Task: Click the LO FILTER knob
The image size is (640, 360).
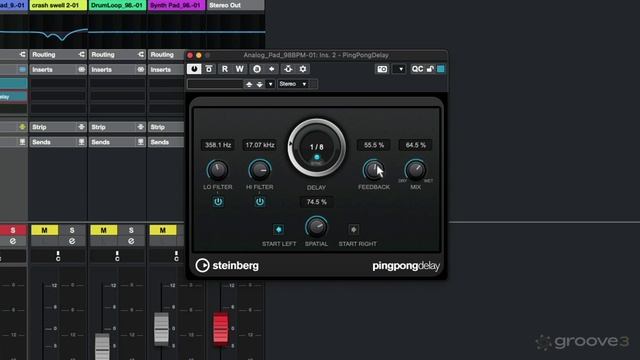Action: [x=218, y=170]
